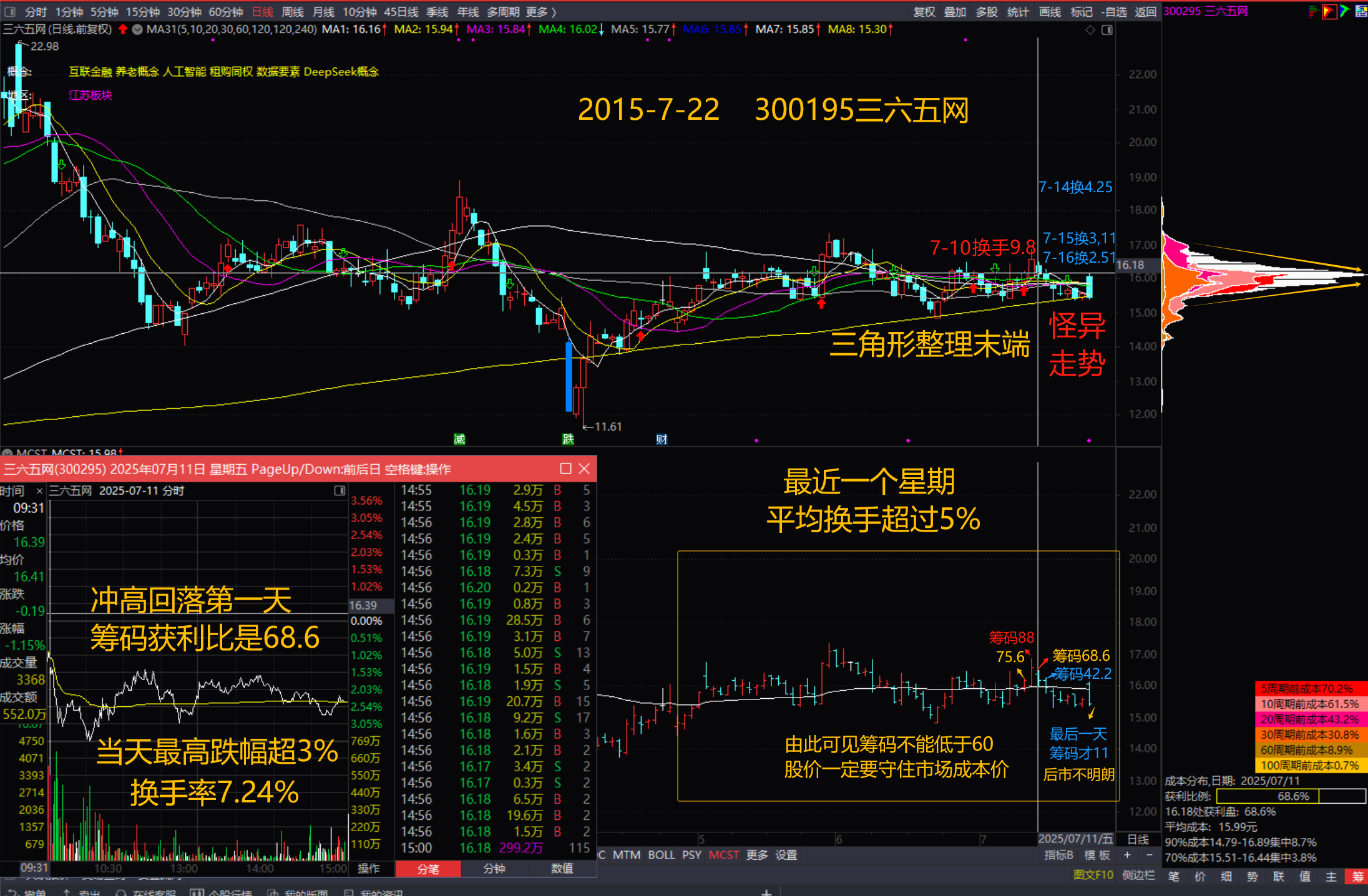Select the 日线 daily chart tab

[262, 12]
